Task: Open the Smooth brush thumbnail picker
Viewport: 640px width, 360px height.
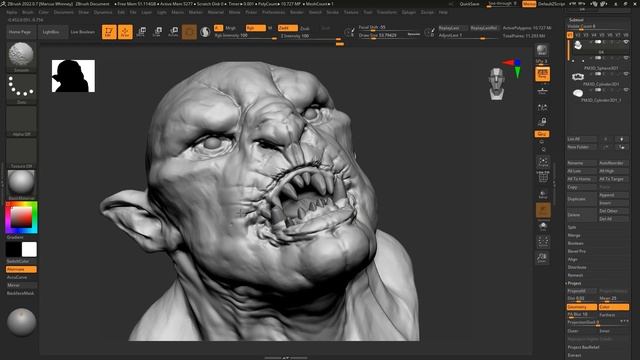Action: [21, 57]
